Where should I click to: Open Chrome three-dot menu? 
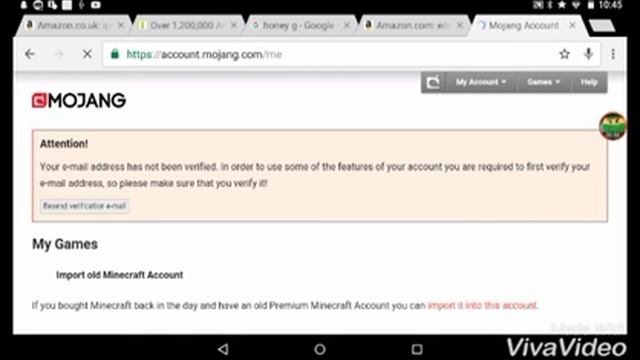tap(613, 54)
